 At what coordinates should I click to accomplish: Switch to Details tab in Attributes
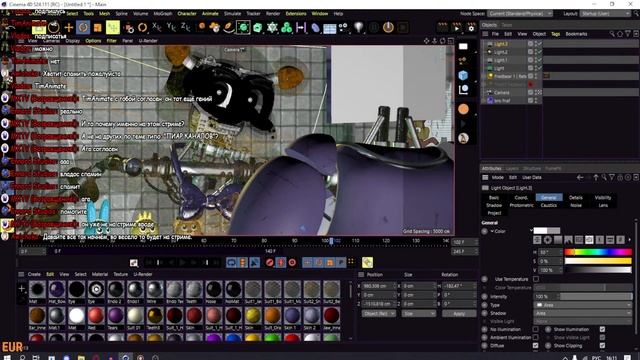click(576, 198)
